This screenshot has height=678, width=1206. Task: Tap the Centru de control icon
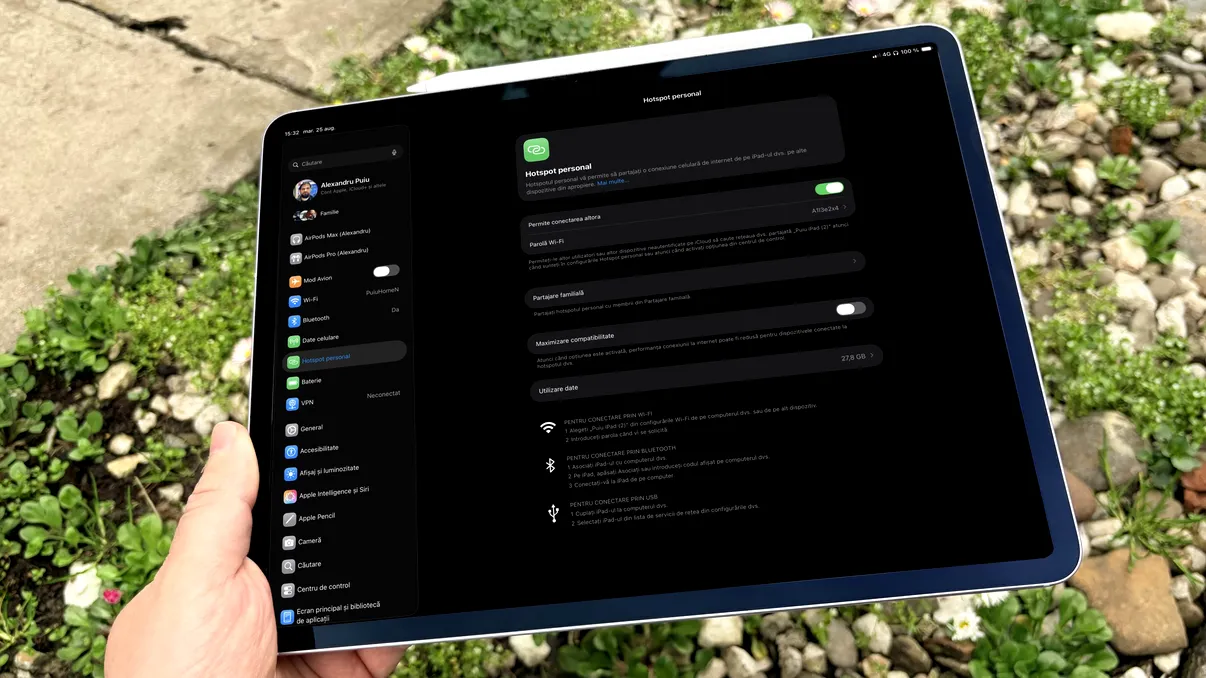tap(288, 591)
